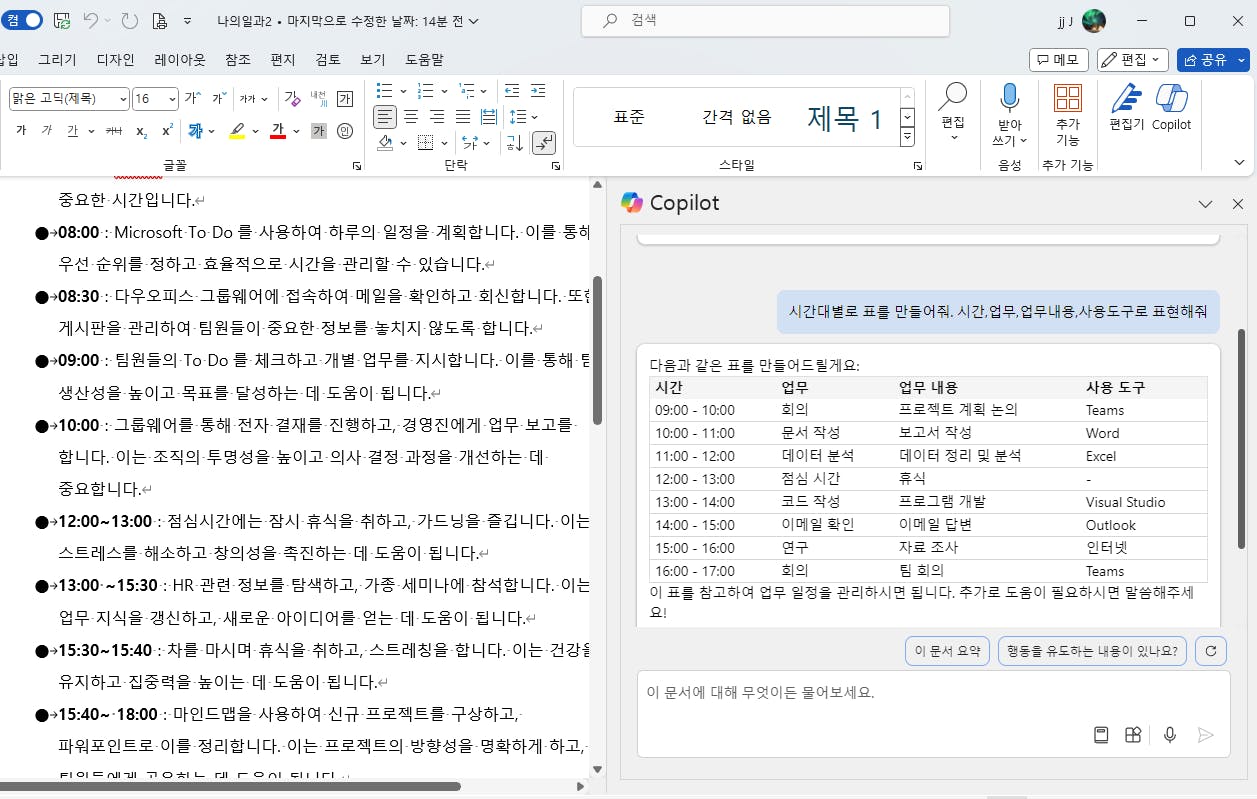The width and height of the screenshot is (1257, 799).
Task: Click the 이 문서 요약 suggestion button
Action: 947,651
